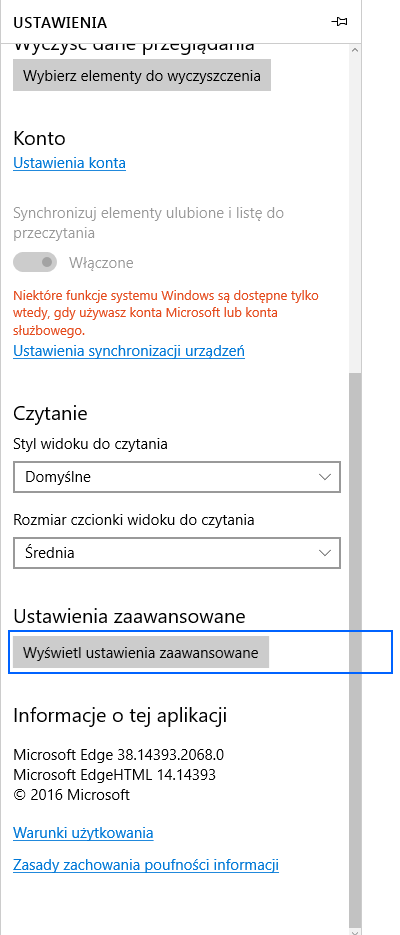Screen dimensions: 400x935
Task: Click the Microsoft Edge version text
Action: [119, 756]
